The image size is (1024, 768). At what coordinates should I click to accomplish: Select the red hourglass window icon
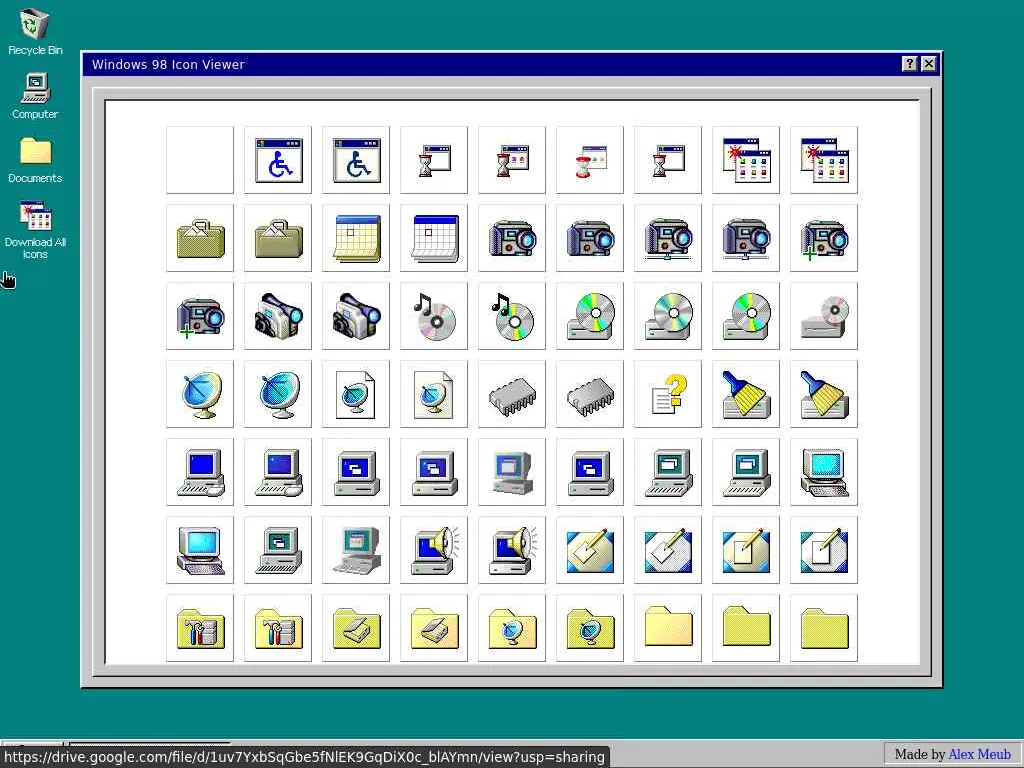click(590, 160)
